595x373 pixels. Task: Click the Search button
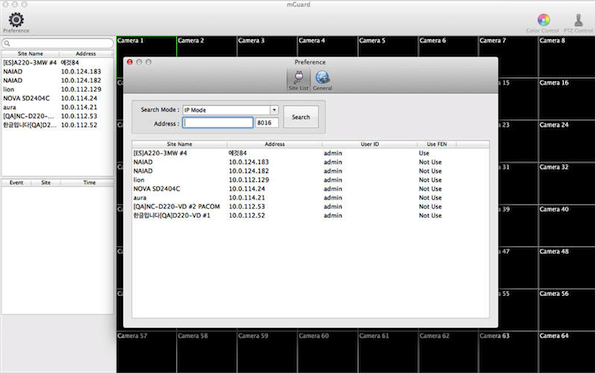click(x=301, y=117)
